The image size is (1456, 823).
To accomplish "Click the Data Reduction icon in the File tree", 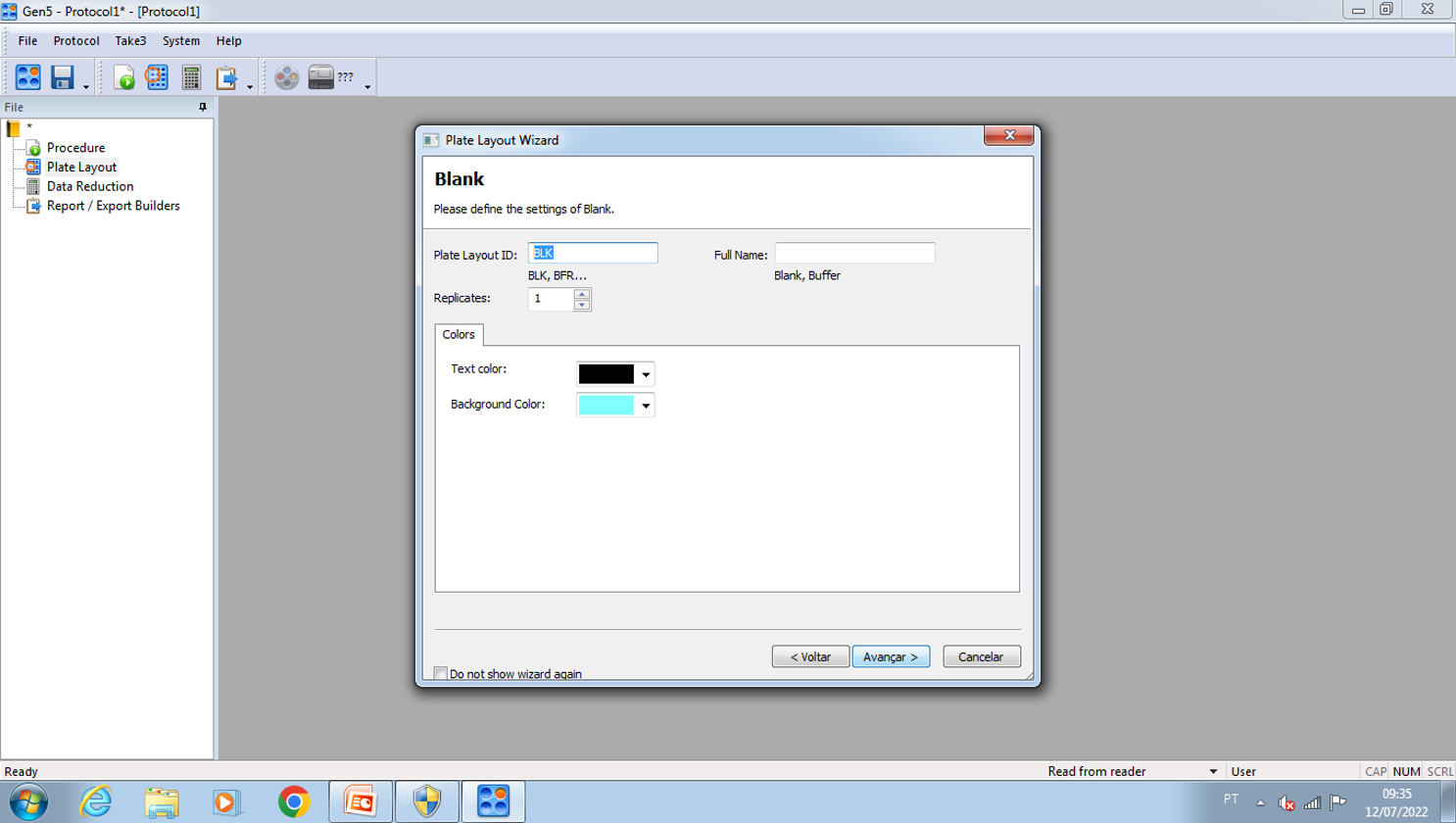I will pos(33,186).
